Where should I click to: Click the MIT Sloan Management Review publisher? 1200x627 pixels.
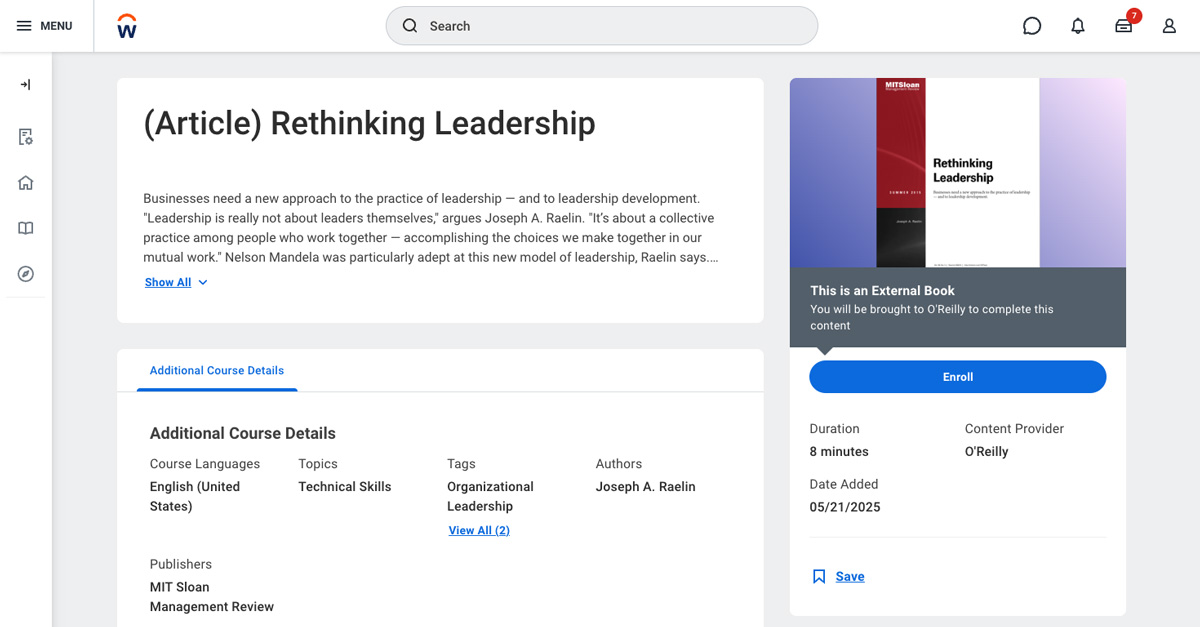click(212, 597)
